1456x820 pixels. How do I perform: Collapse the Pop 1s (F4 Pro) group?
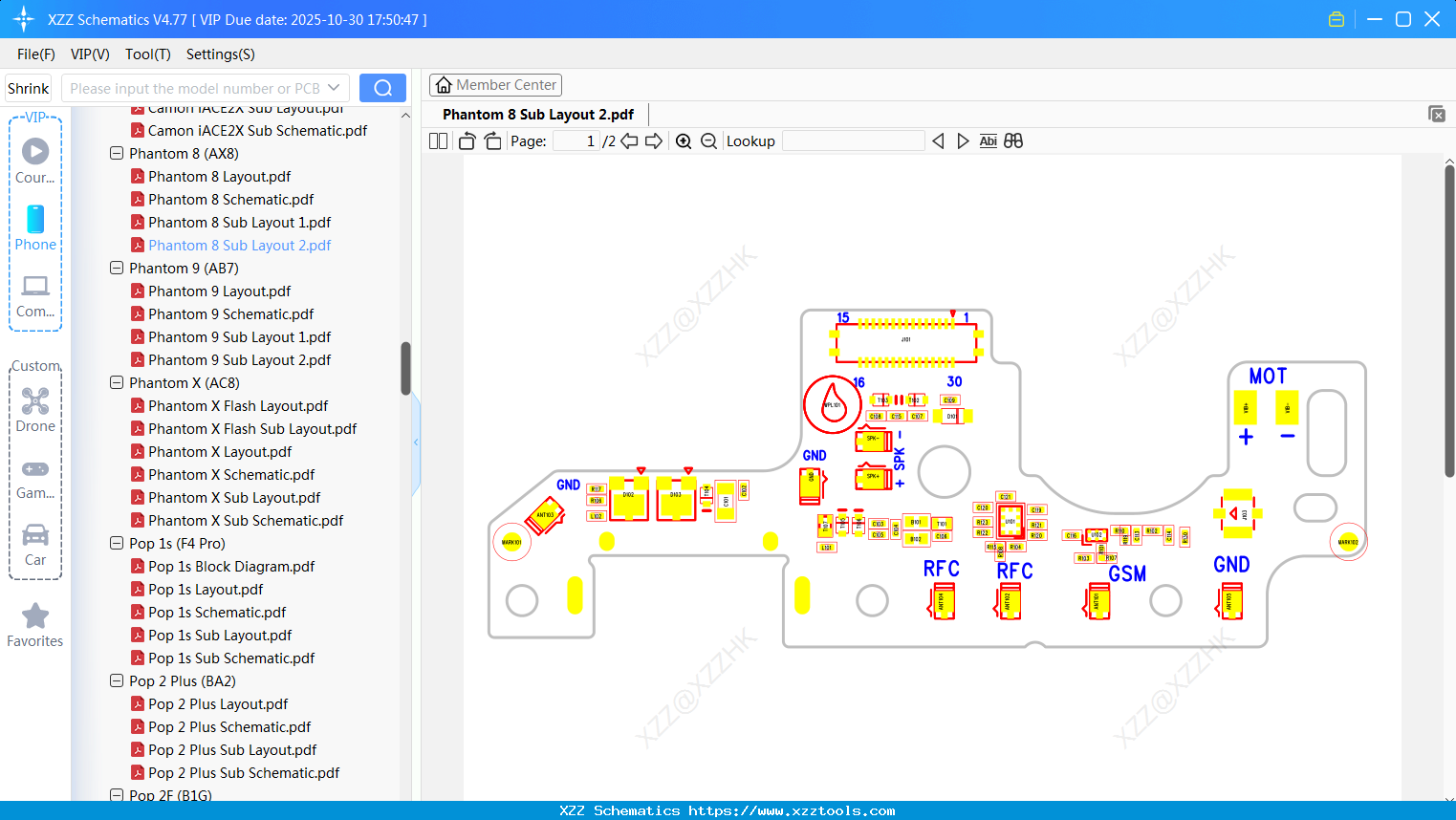[116, 543]
